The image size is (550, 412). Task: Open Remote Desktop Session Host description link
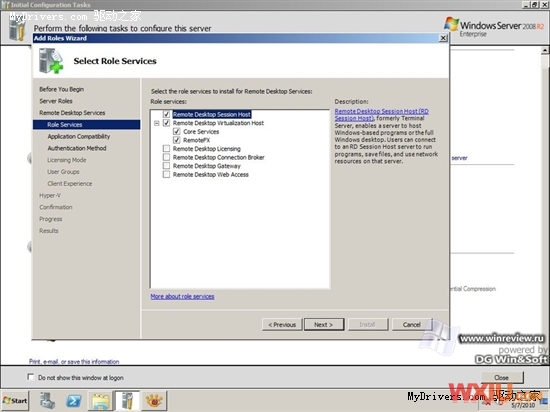tap(381, 115)
